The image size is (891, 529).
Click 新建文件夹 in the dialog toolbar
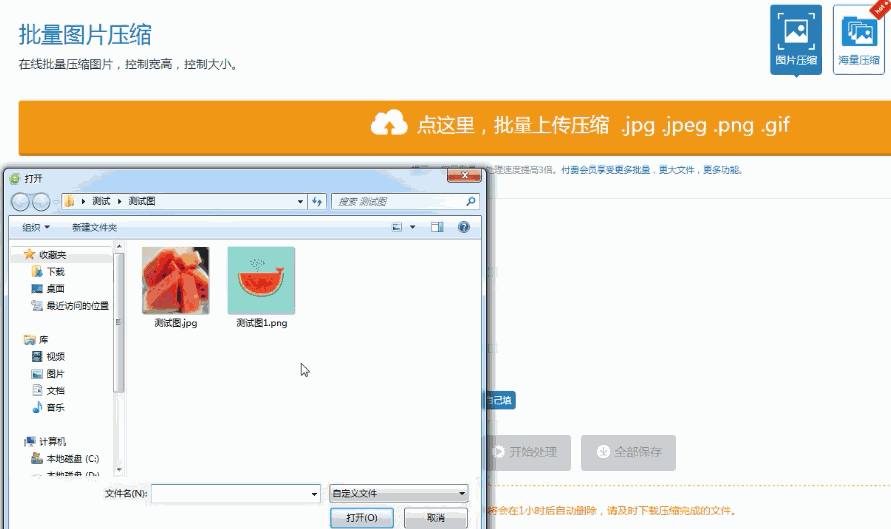[94, 227]
